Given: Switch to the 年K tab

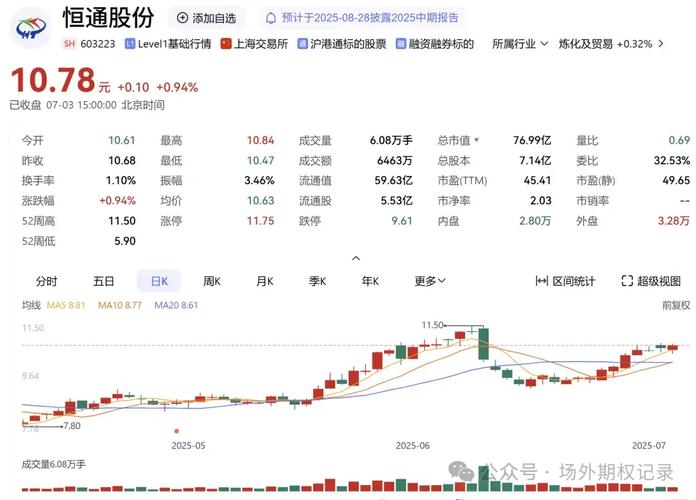Looking at the screenshot, I should click(370, 281).
